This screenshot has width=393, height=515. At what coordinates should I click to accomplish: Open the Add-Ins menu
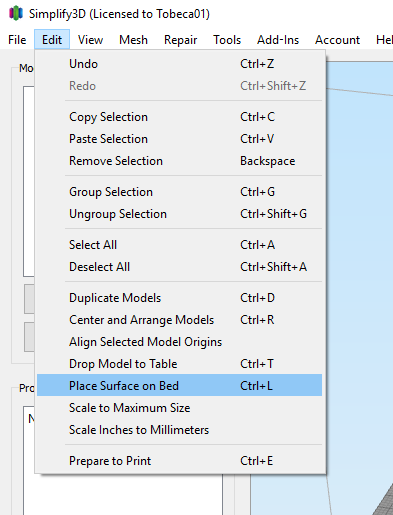tap(278, 40)
